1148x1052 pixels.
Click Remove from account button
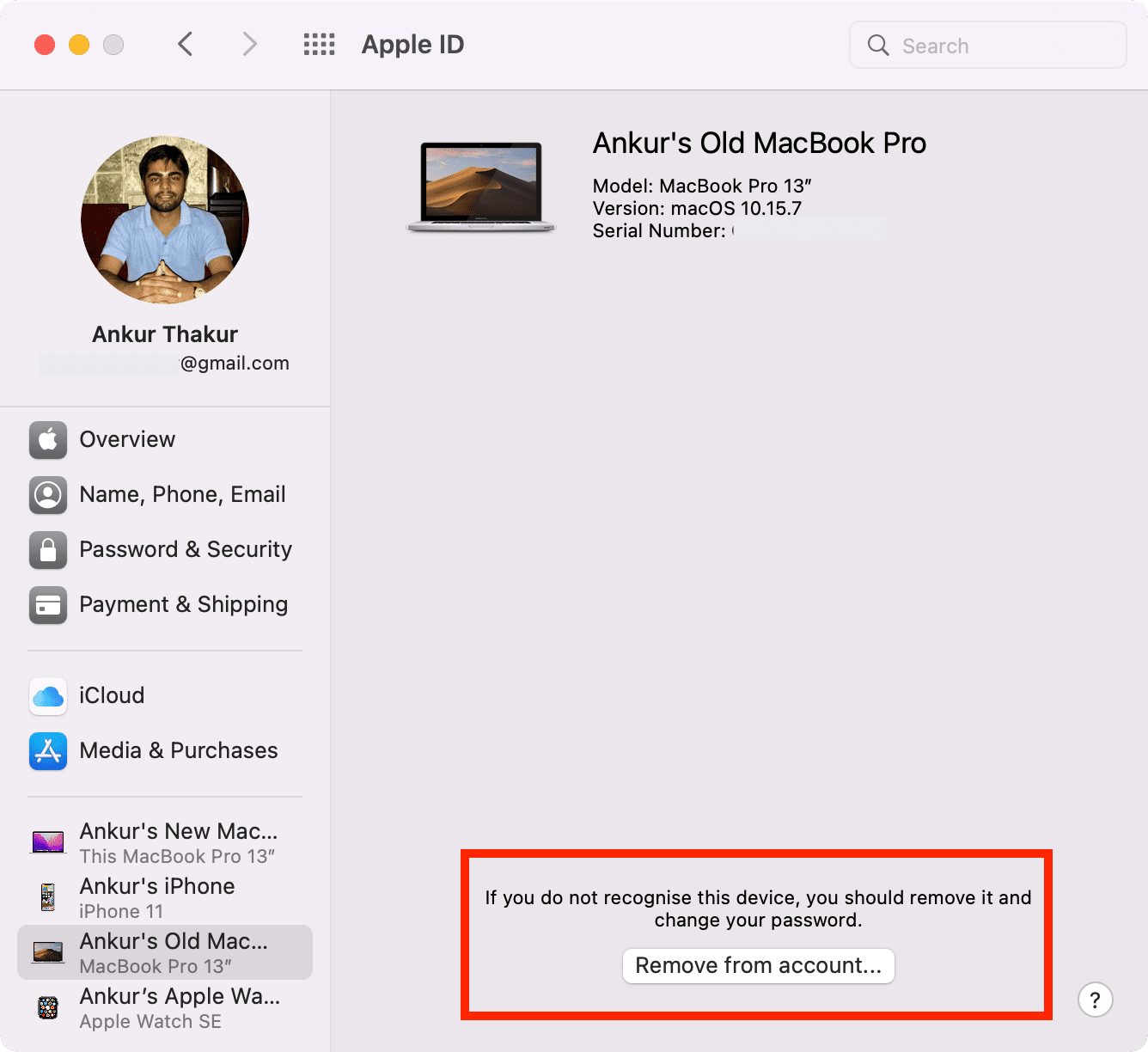click(x=758, y=966)
